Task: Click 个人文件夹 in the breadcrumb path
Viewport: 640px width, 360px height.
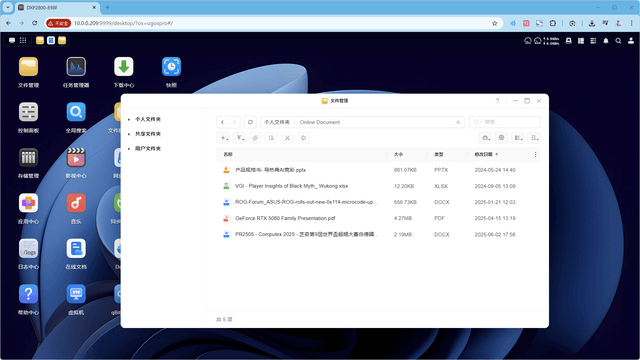Action: coord(277,122)
